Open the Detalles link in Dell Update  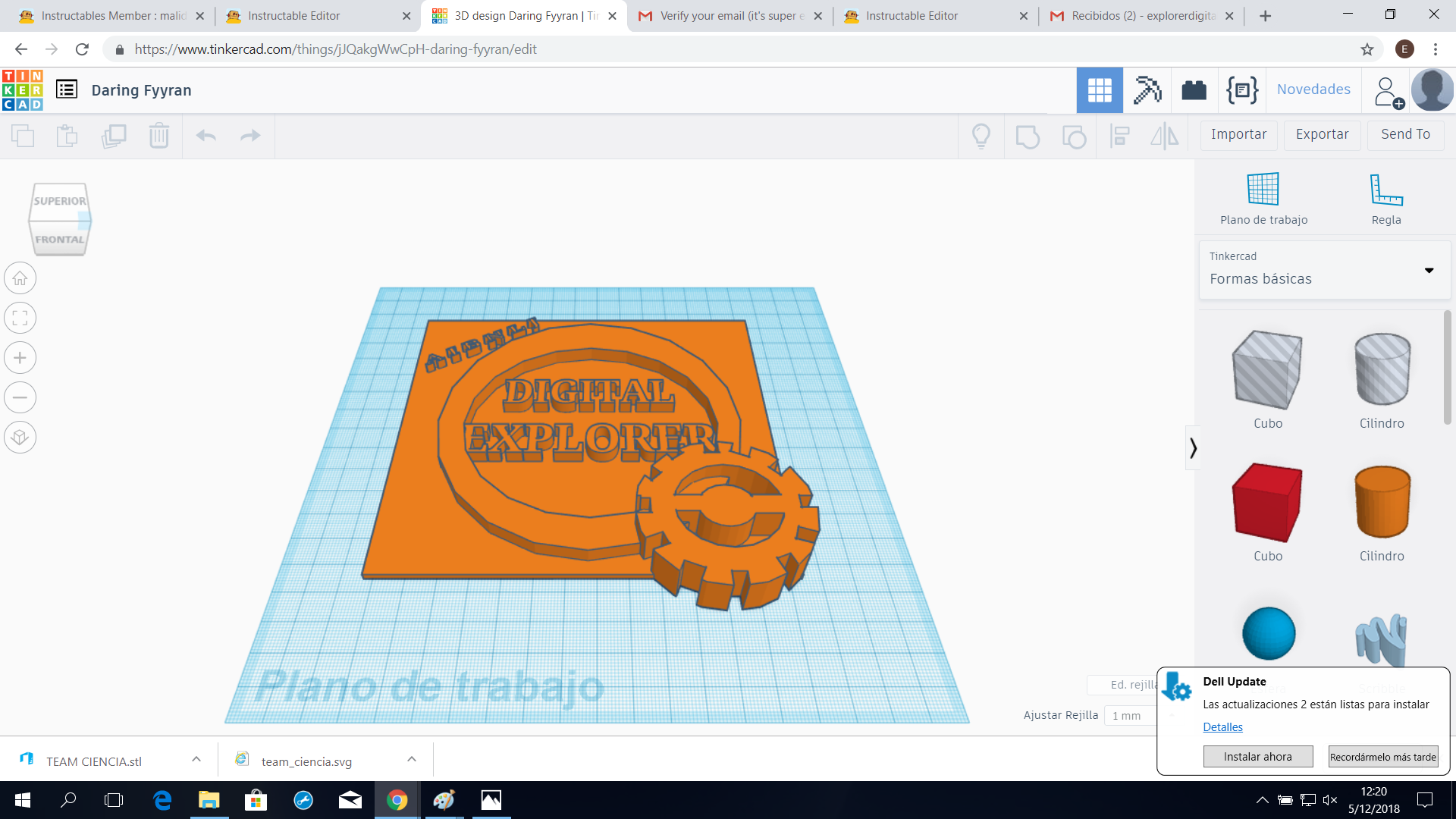[1222, 727]
